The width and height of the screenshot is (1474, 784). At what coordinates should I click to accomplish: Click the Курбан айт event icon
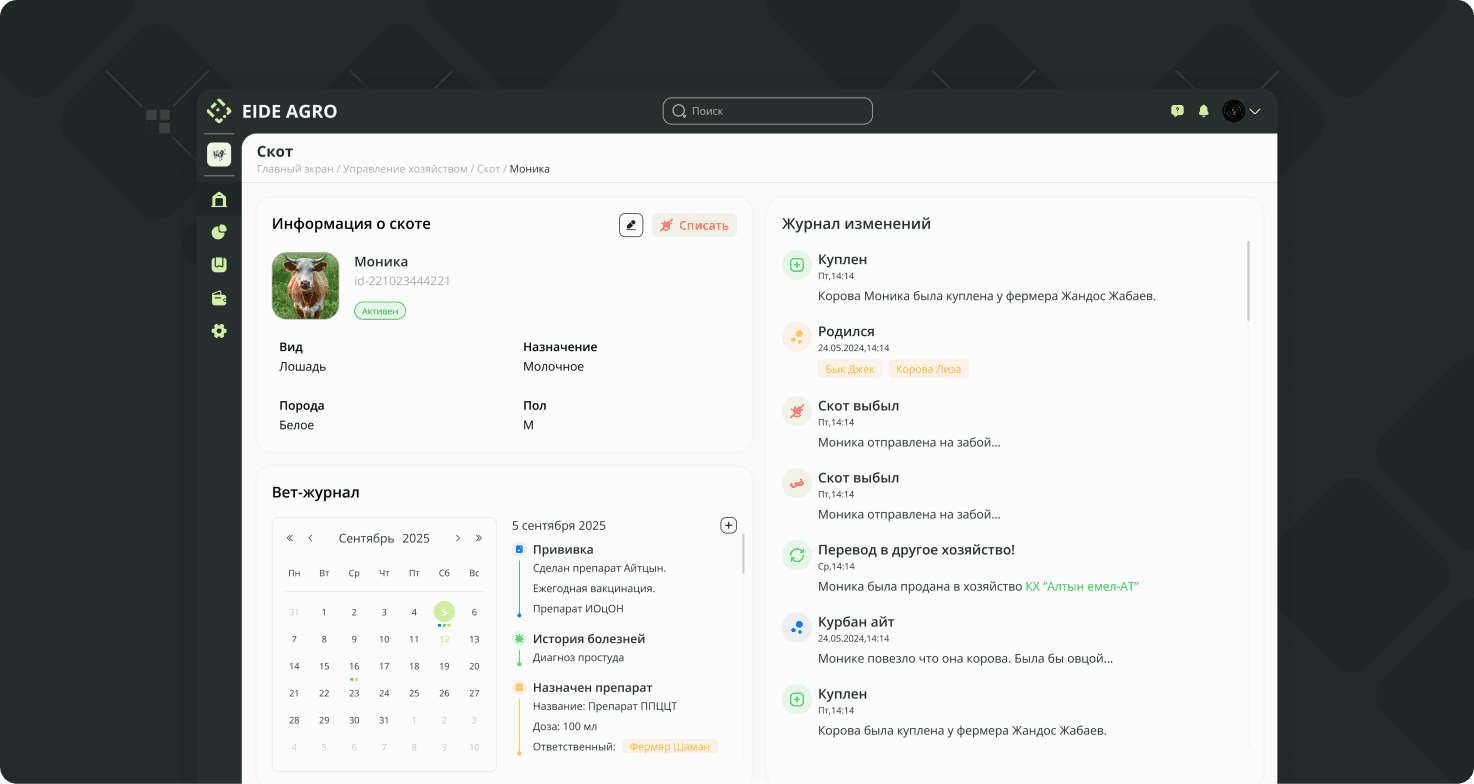point(796,627)
